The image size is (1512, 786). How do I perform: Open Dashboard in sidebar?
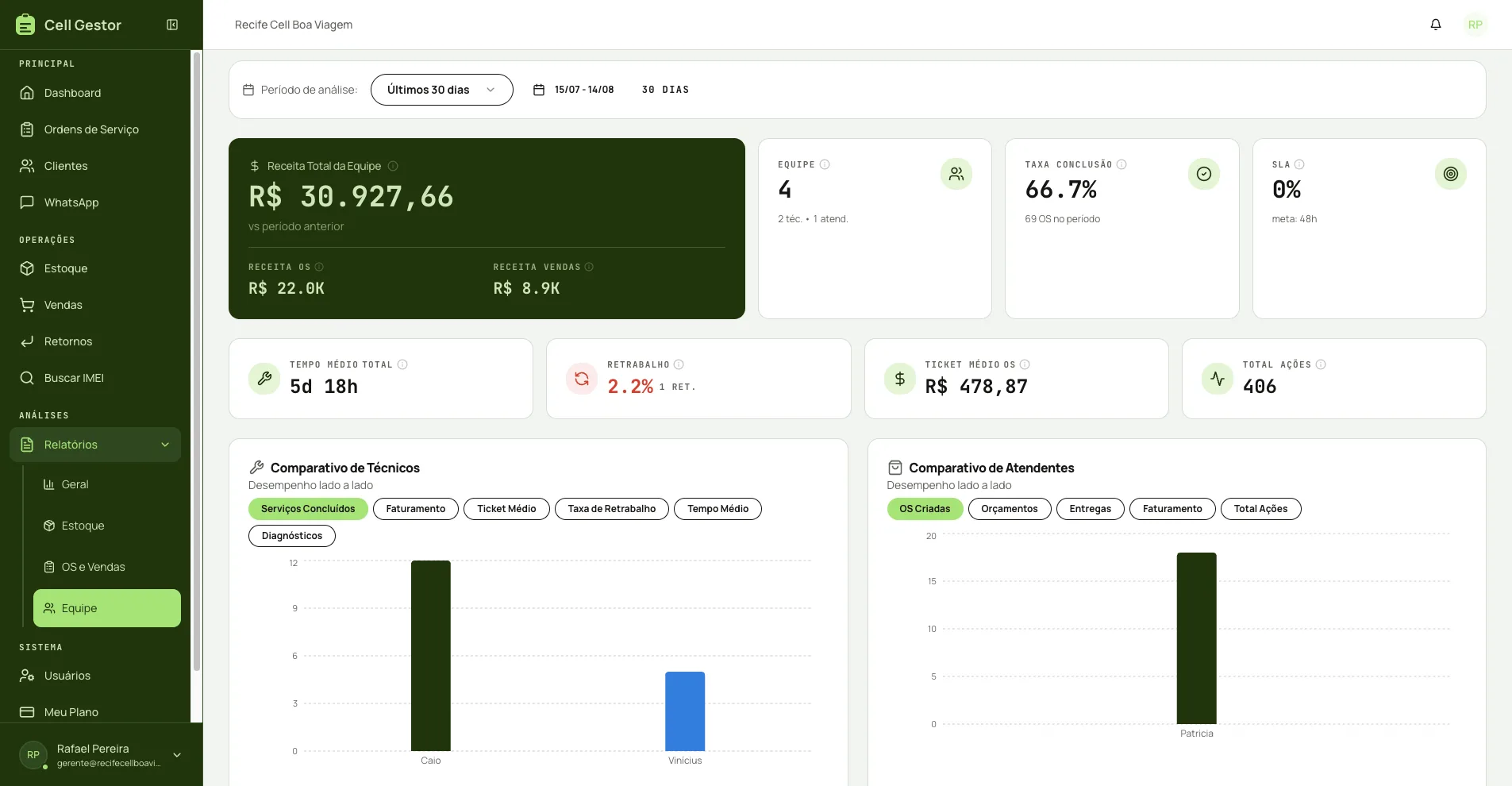[x=95, y=93]
